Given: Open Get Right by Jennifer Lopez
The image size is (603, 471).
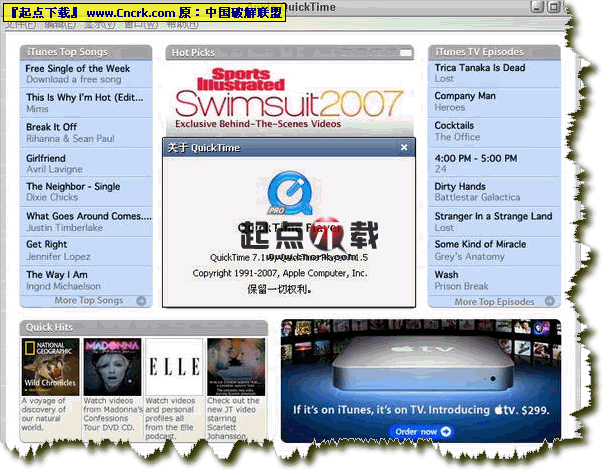Looking at the screenshot, I should coord(86,251).
